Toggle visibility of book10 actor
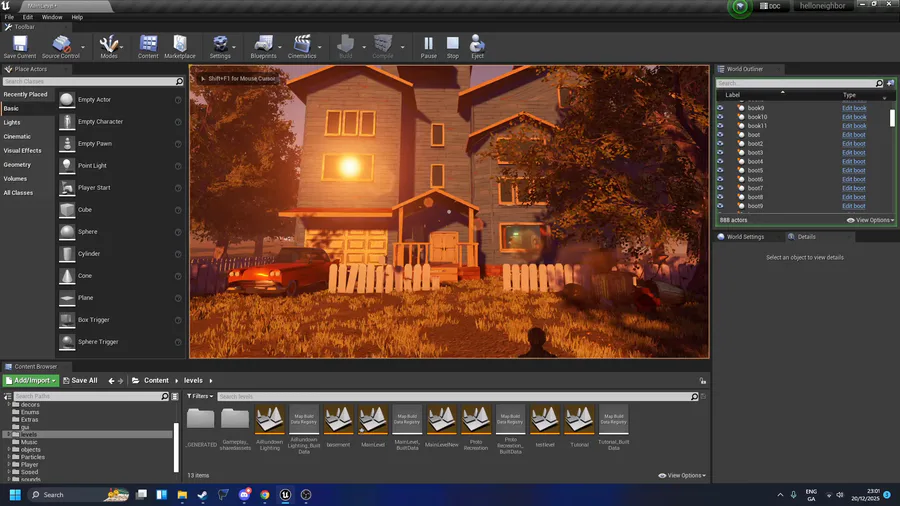Image resolution: width=900 pixels, height=506 pixels. tap(720, 117)
